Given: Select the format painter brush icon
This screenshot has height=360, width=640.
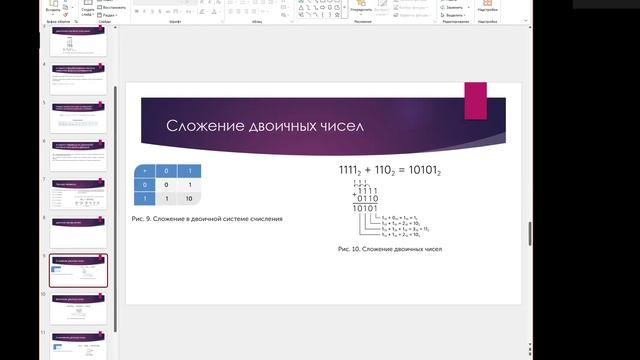Looking at the screenshot, I should pos(65,15).
